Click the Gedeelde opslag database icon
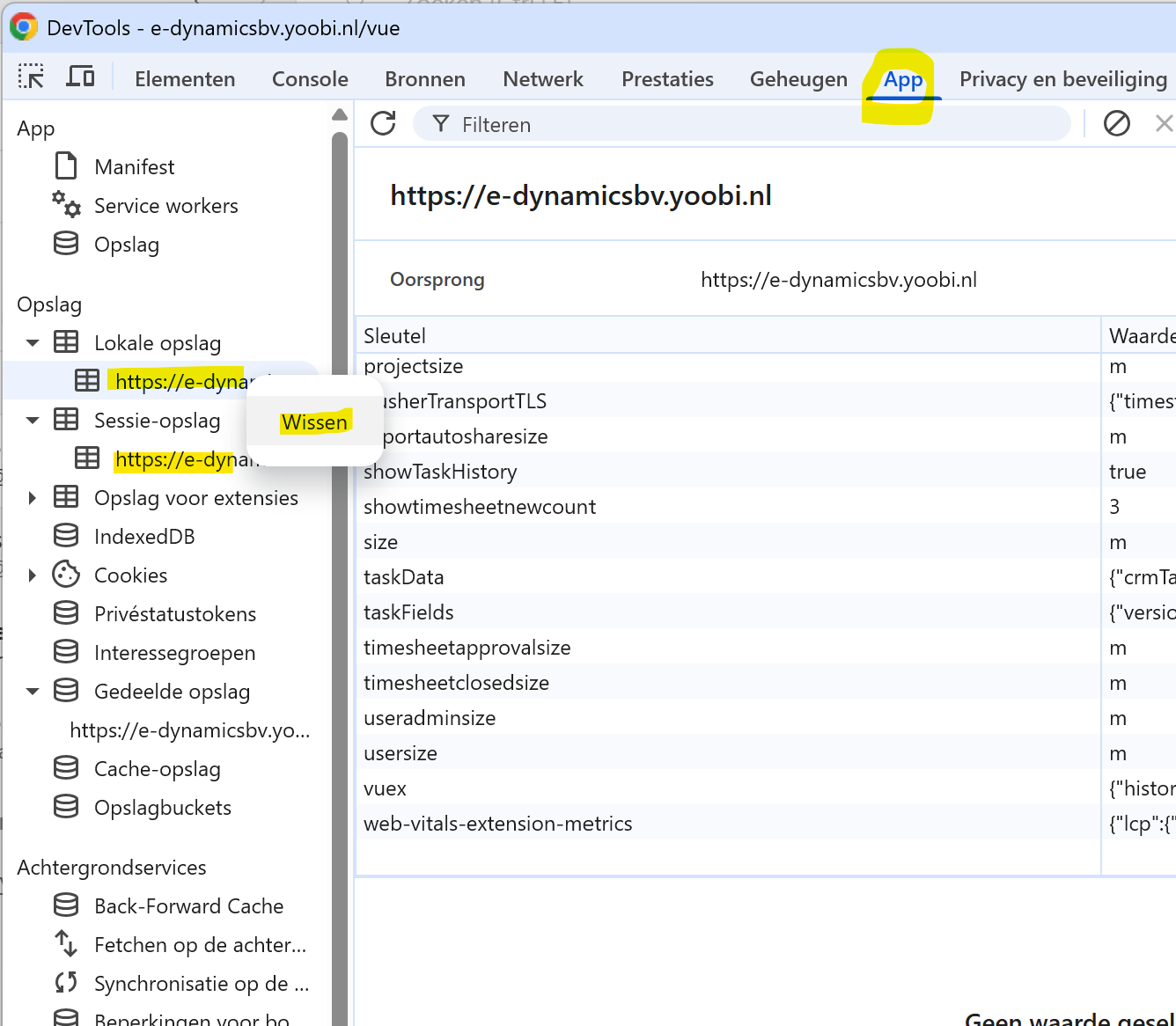The image size is (1176, 1026). click(66, 691)
